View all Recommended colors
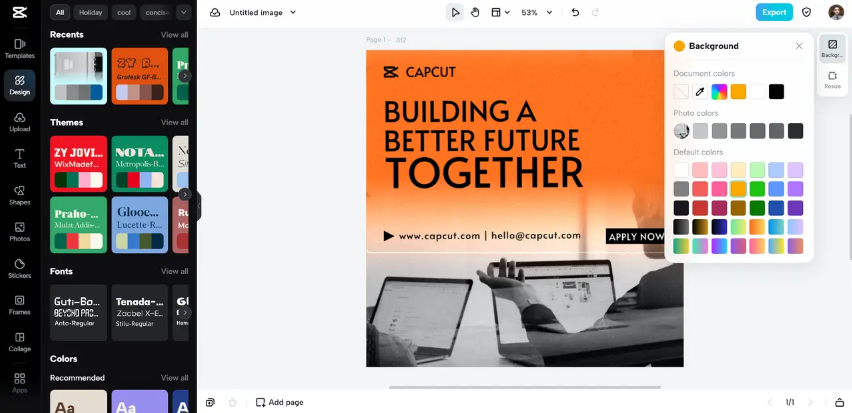 click(x=174, y=378)
